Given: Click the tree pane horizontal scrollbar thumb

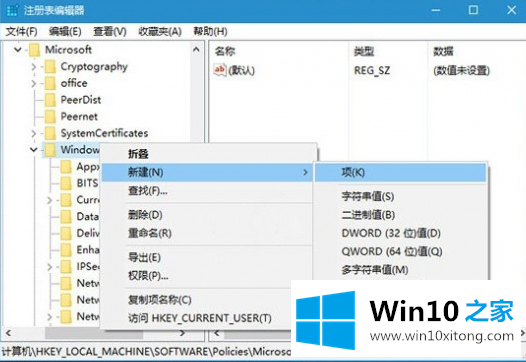Looking at the screenshot, I should (94, 333).
